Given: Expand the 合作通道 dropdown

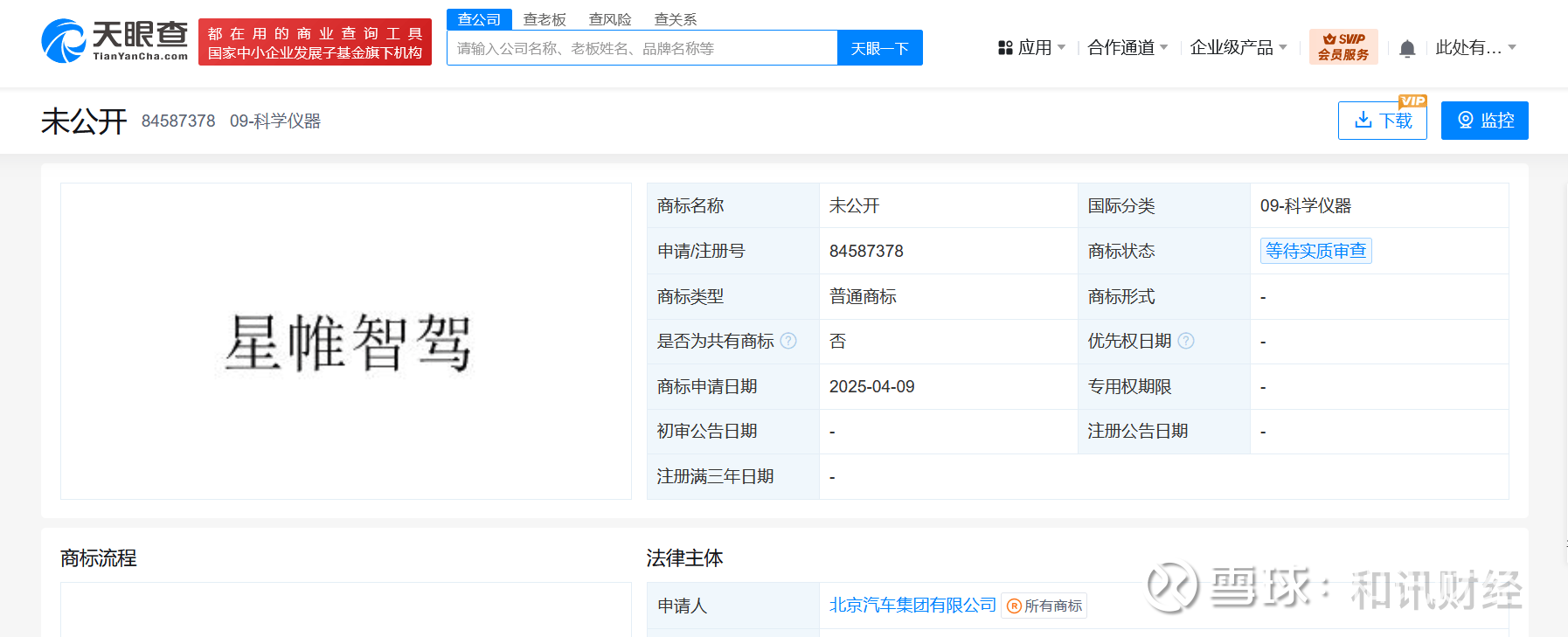Looking at the screenshot, I should click(x=1127, y=48).
